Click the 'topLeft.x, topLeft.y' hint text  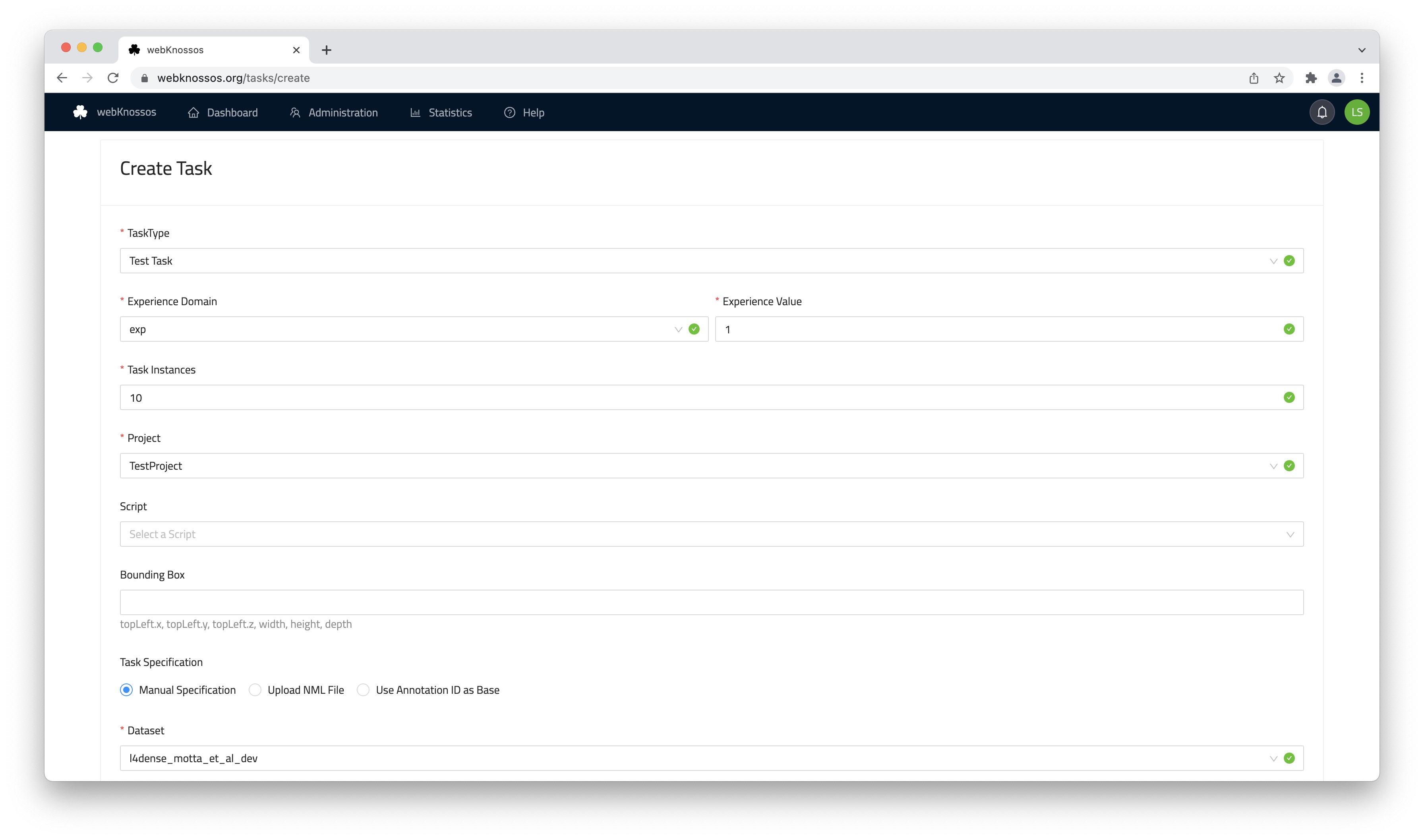coord(236,624)
